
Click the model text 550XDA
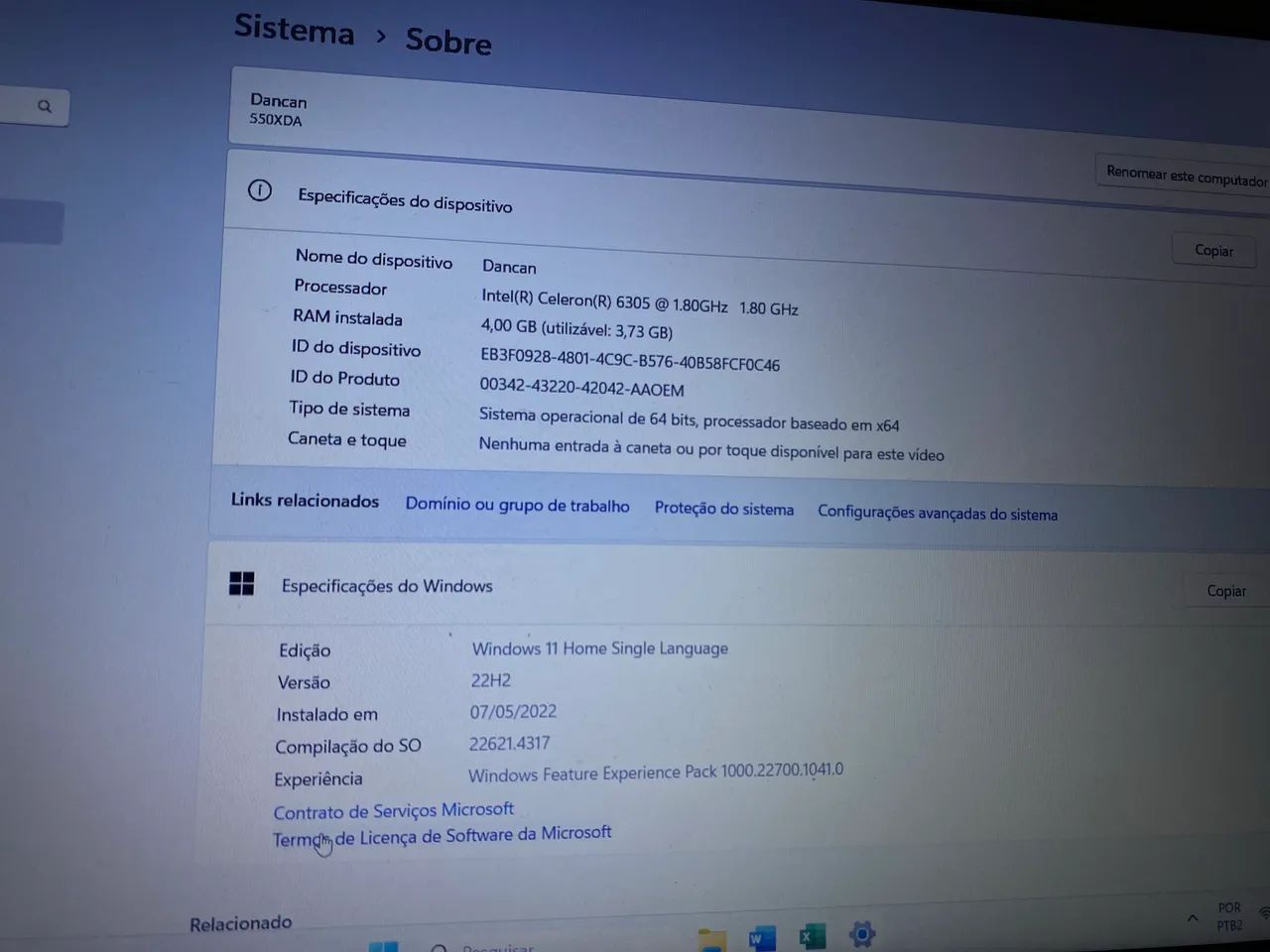pos(276,120)
